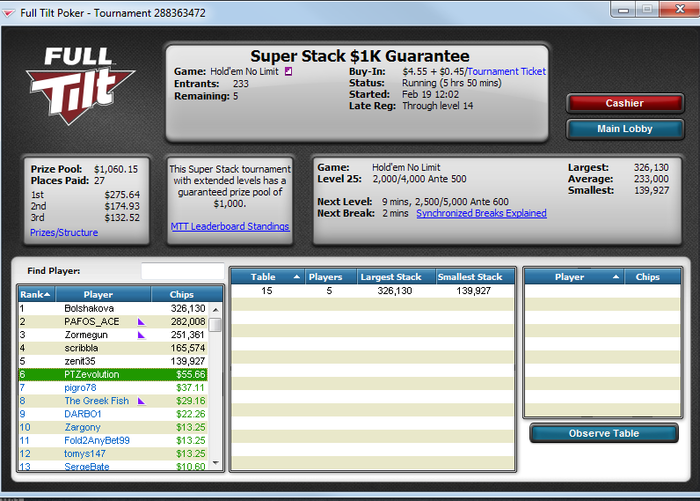Sort player list by Rank column

point(37,295)
